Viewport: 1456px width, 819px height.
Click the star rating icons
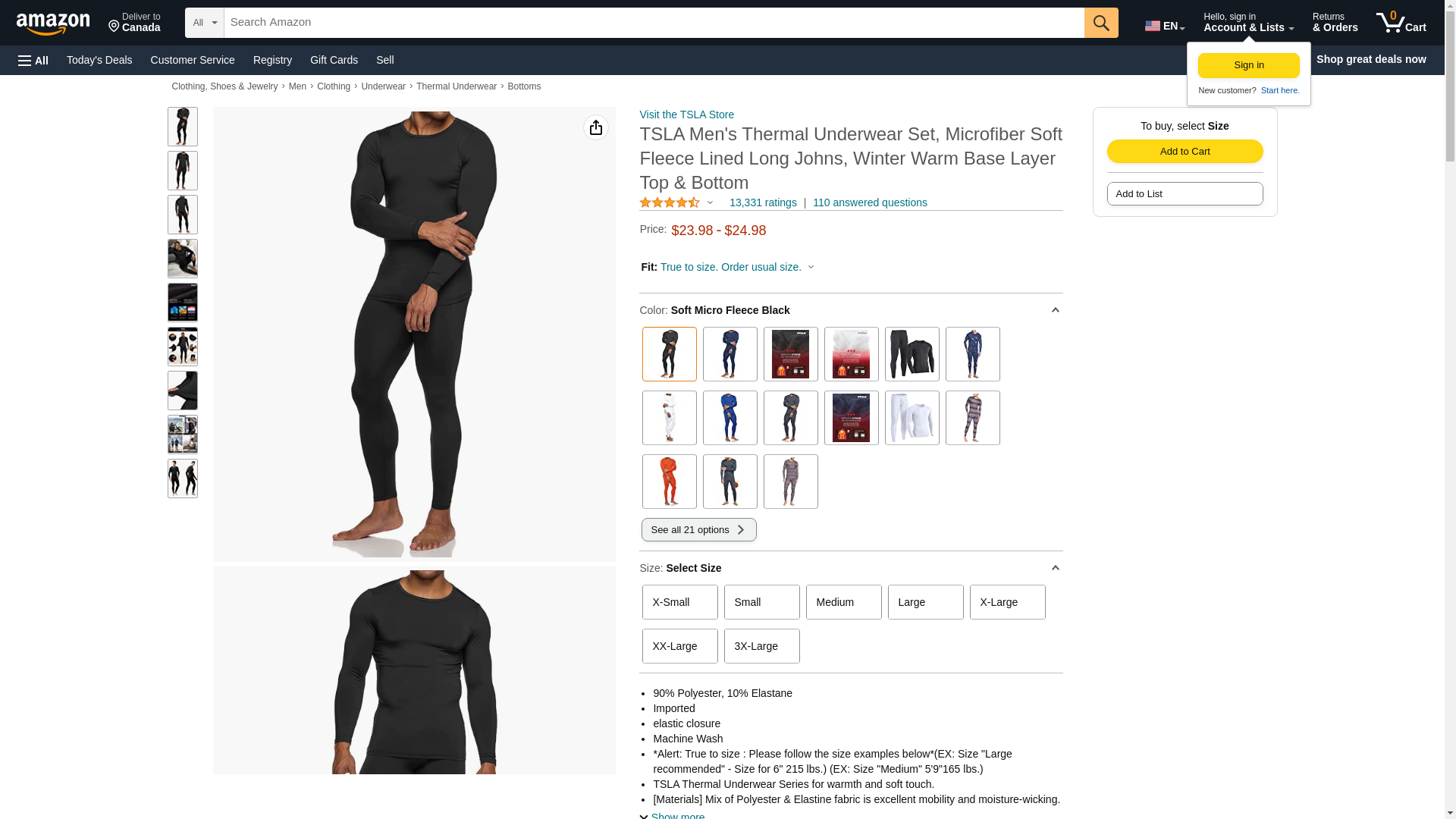point(670,202)
